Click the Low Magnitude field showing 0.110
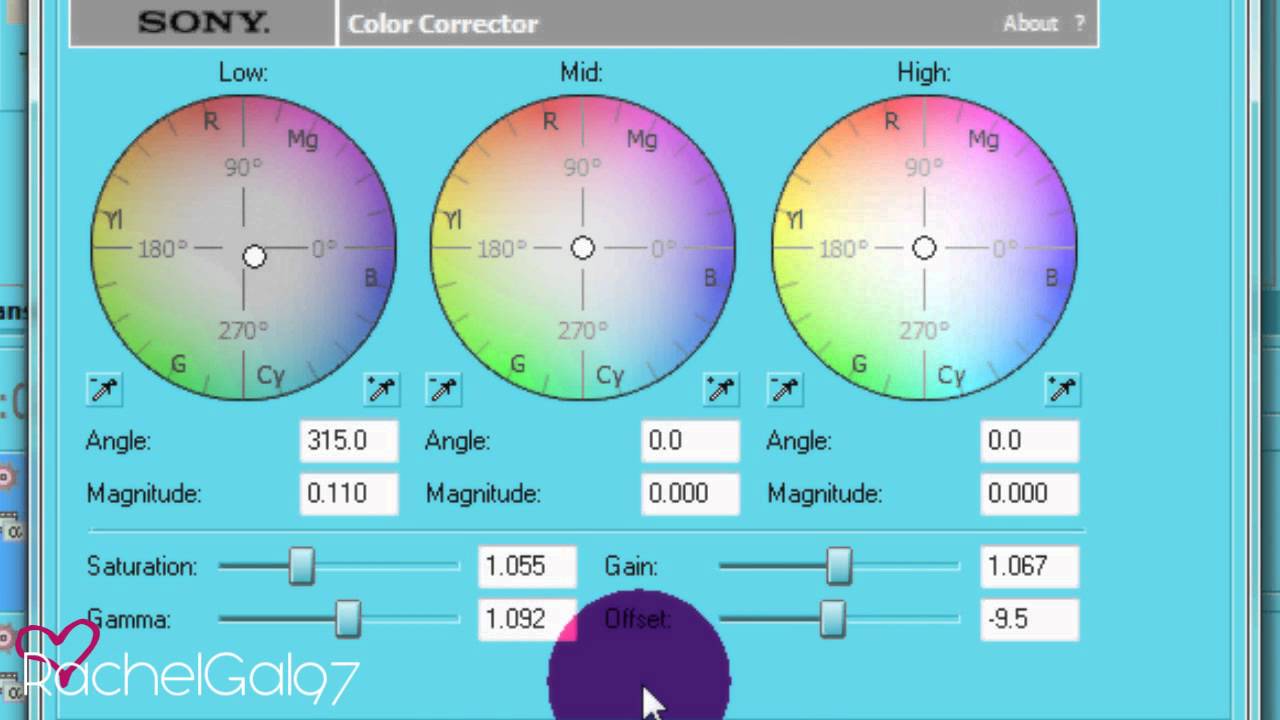The height and width of the screenshot is (720, 1280). click(349, 493)
